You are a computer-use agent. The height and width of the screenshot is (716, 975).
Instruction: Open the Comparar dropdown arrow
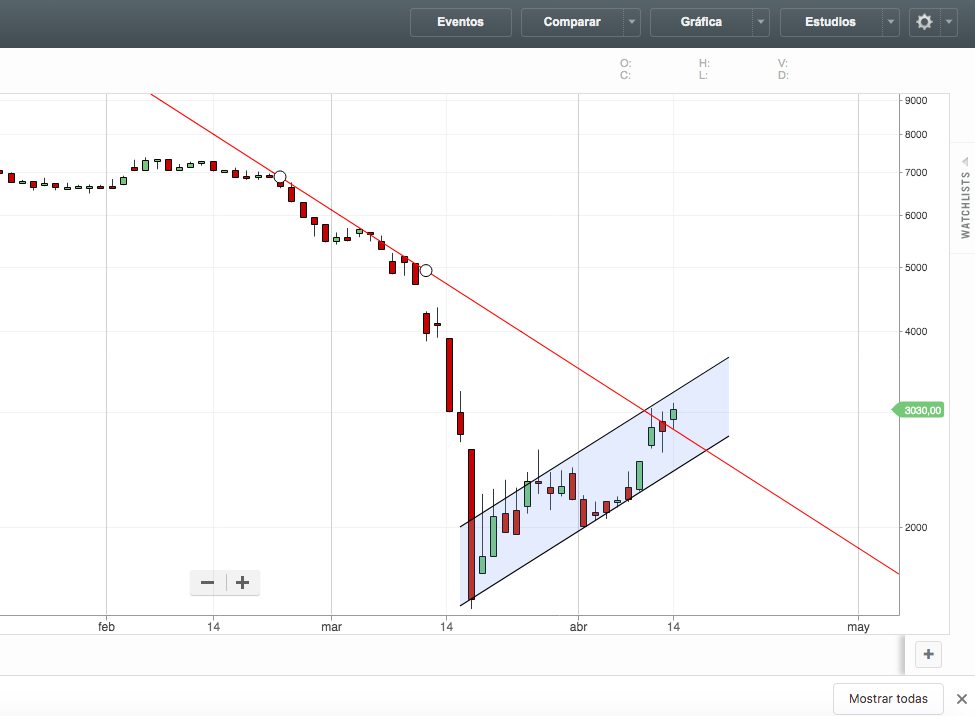tap(632, 22)
